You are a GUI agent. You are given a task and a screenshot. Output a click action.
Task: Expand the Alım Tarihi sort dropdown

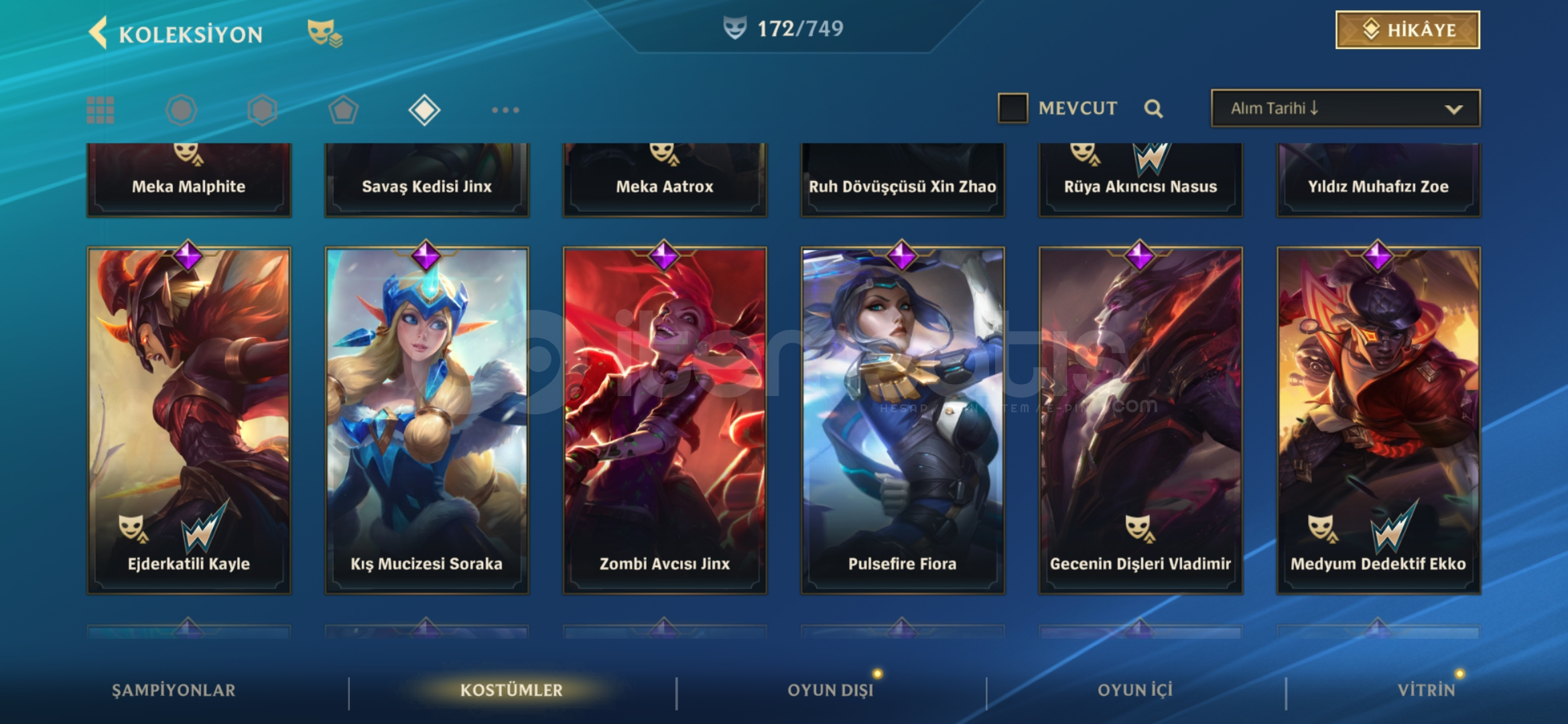pos(1346,108)
